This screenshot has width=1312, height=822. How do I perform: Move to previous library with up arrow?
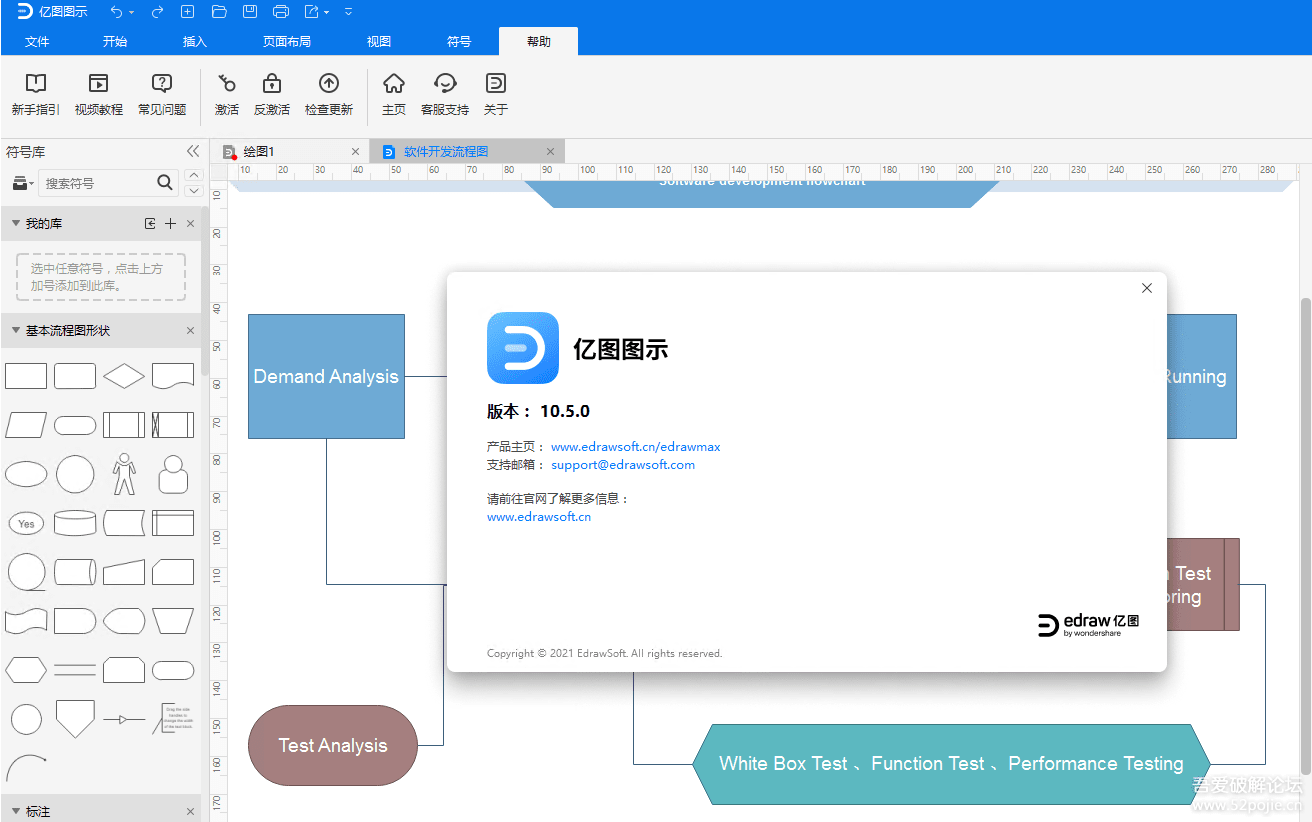point(194,175)
